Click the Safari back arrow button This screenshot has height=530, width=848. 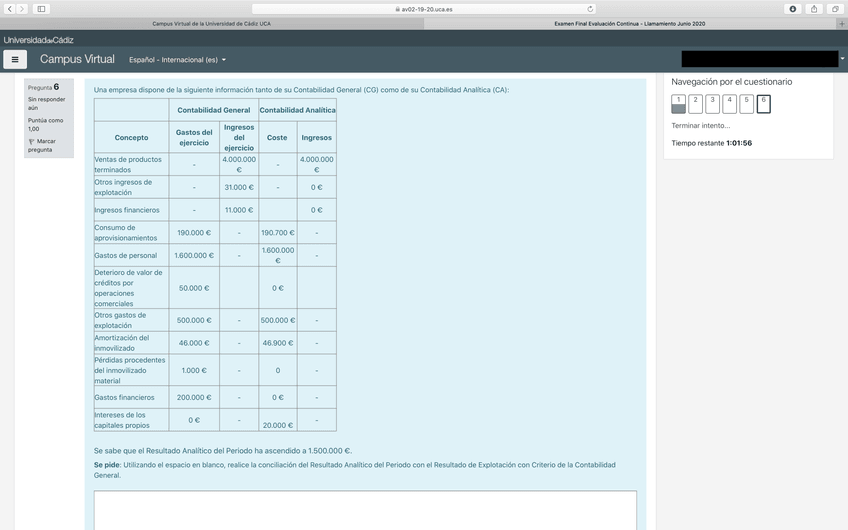coord(9,9)
